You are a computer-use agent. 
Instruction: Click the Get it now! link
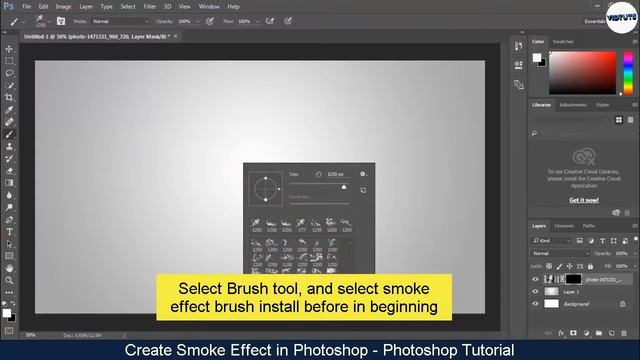[x=584, y=200]
